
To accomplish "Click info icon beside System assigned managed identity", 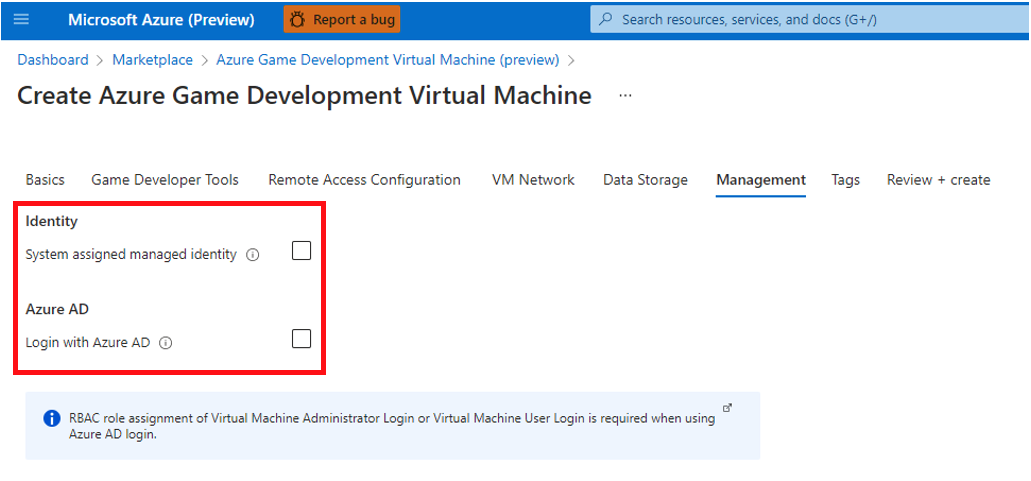I will pos(252,255).
